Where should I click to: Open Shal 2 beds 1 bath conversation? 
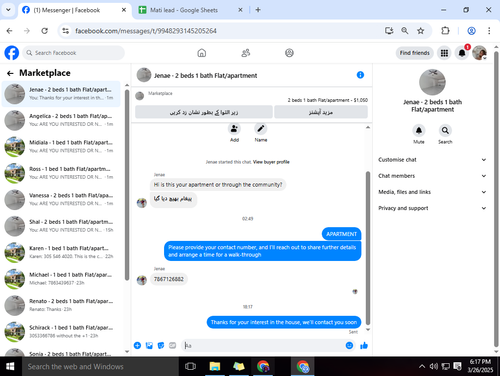coord(61,226)
